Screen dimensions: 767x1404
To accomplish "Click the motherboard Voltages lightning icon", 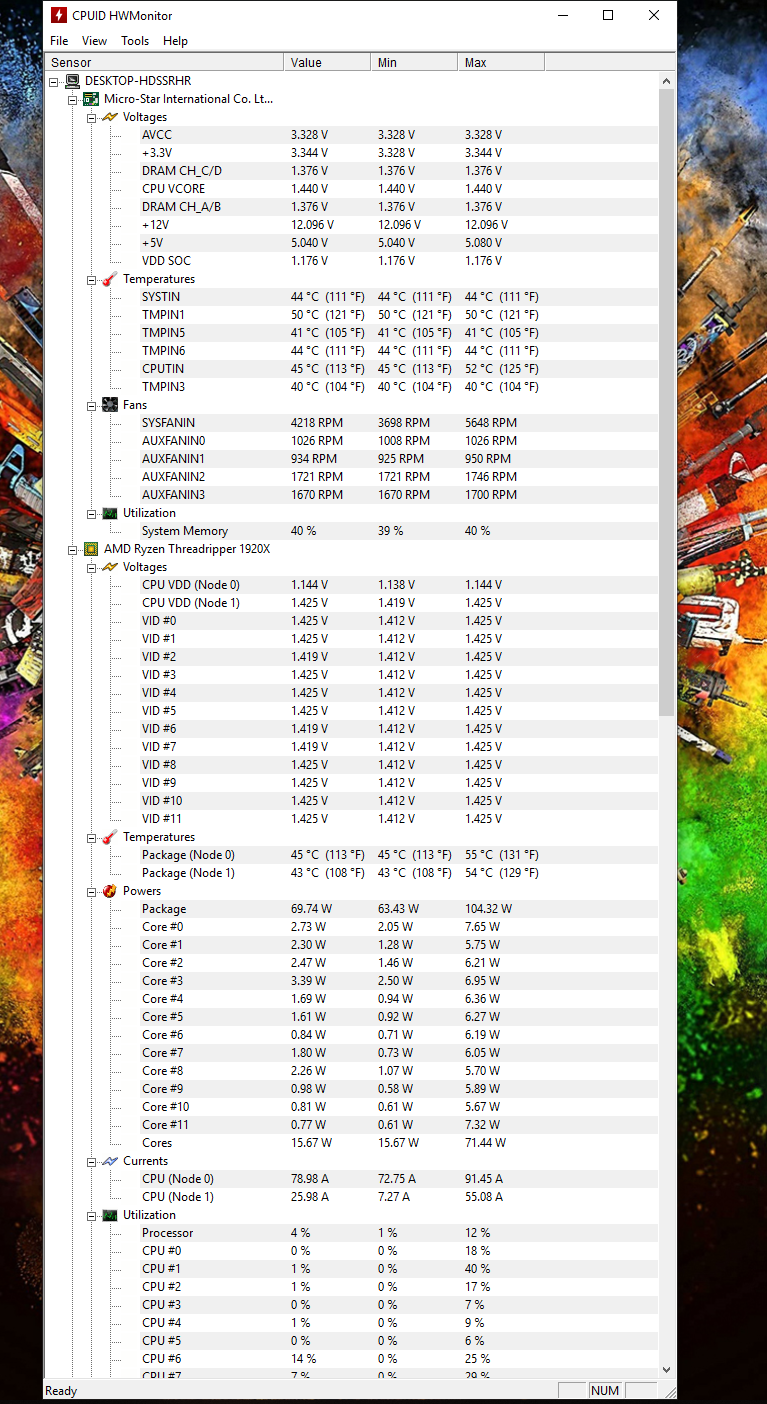I will point(110,117).
